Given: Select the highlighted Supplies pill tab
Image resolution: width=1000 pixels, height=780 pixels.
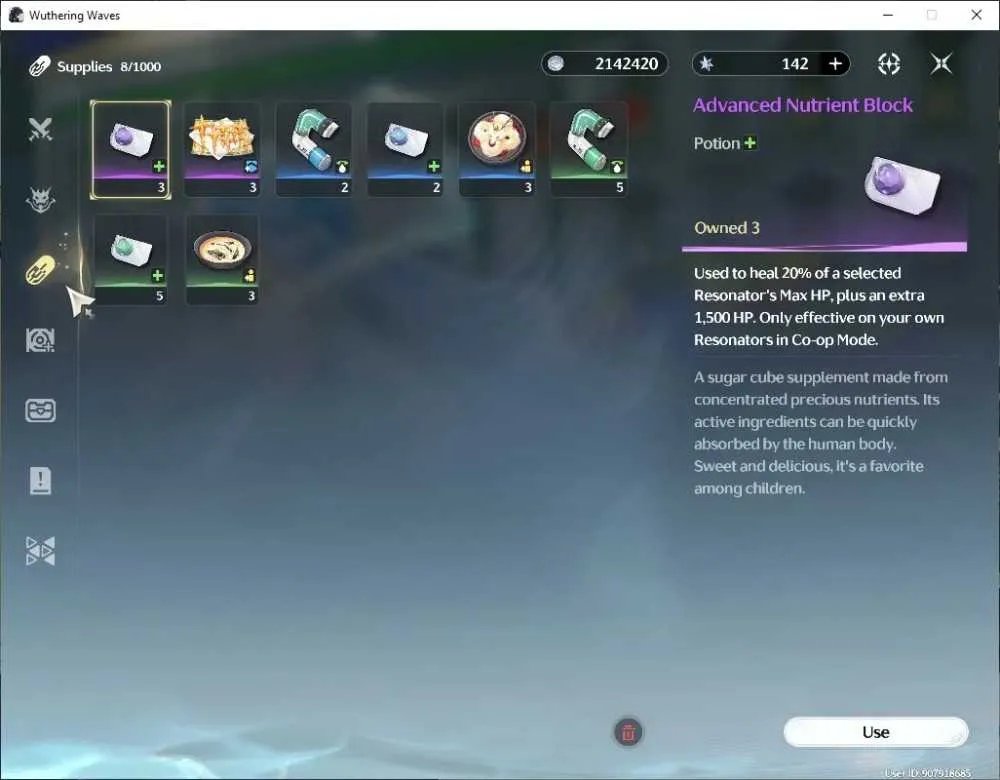Looking at the screenshot, I should tap(40, 270).
